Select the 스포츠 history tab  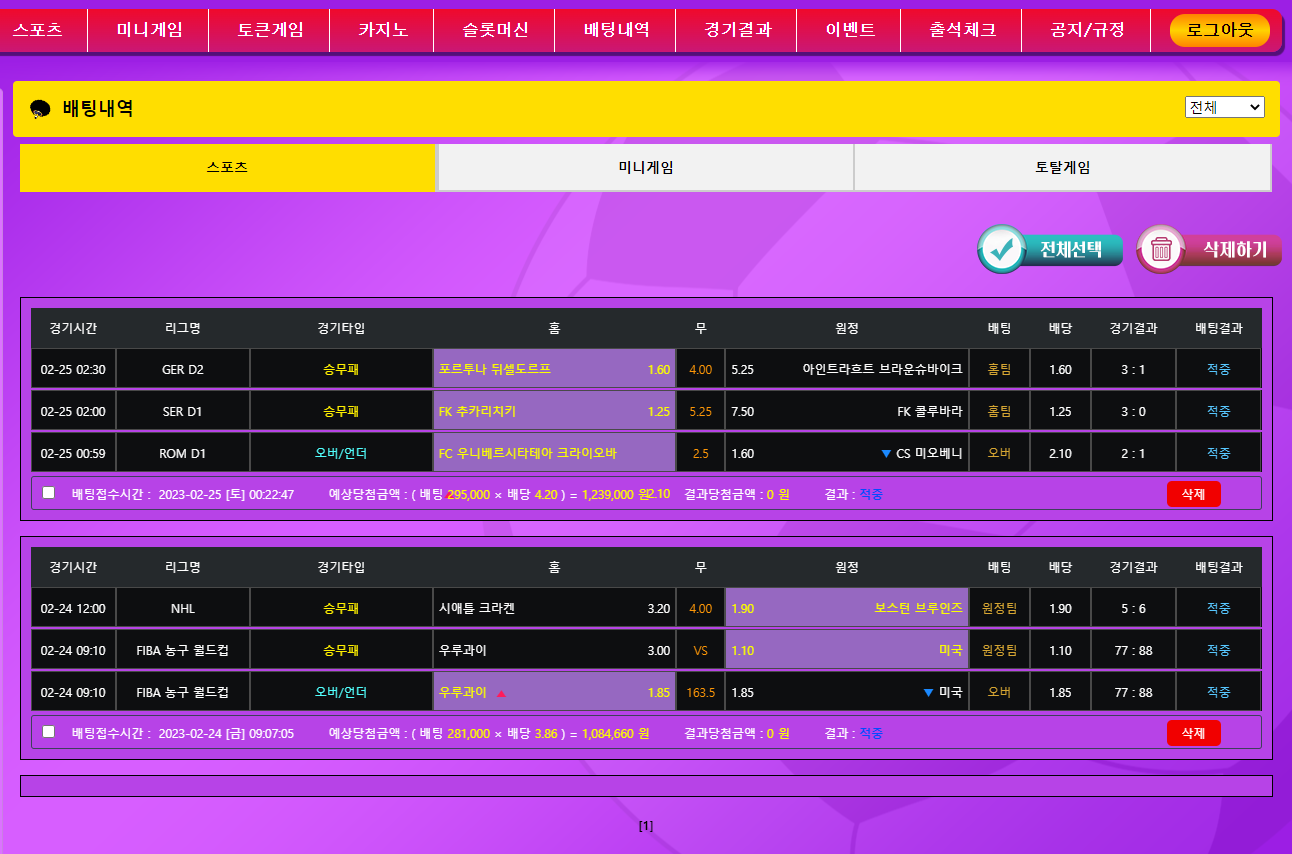pyautogui.click(x=228, y=168)
